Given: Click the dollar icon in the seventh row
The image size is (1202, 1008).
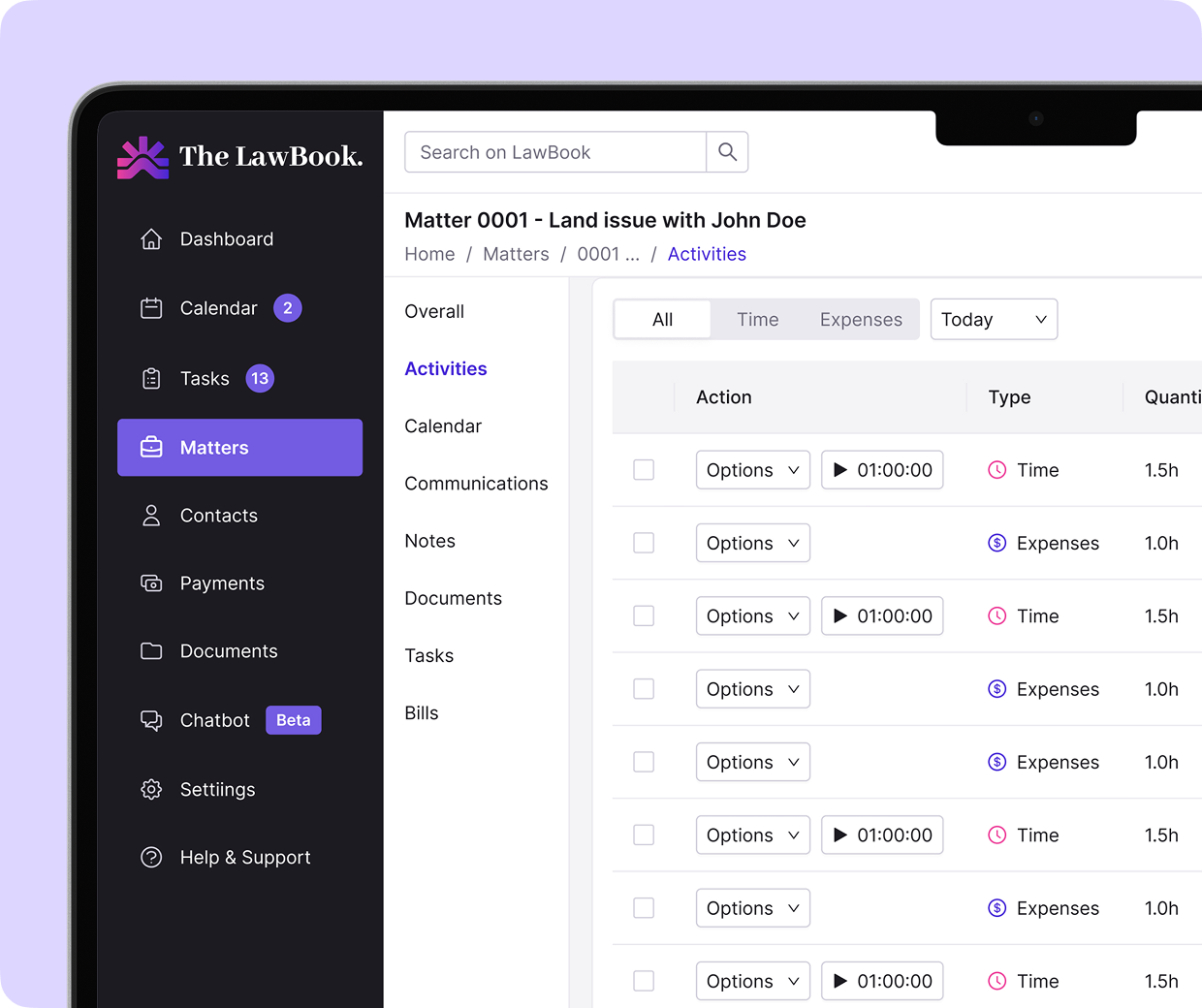Looking at the screenshot, I should [996, 908].
